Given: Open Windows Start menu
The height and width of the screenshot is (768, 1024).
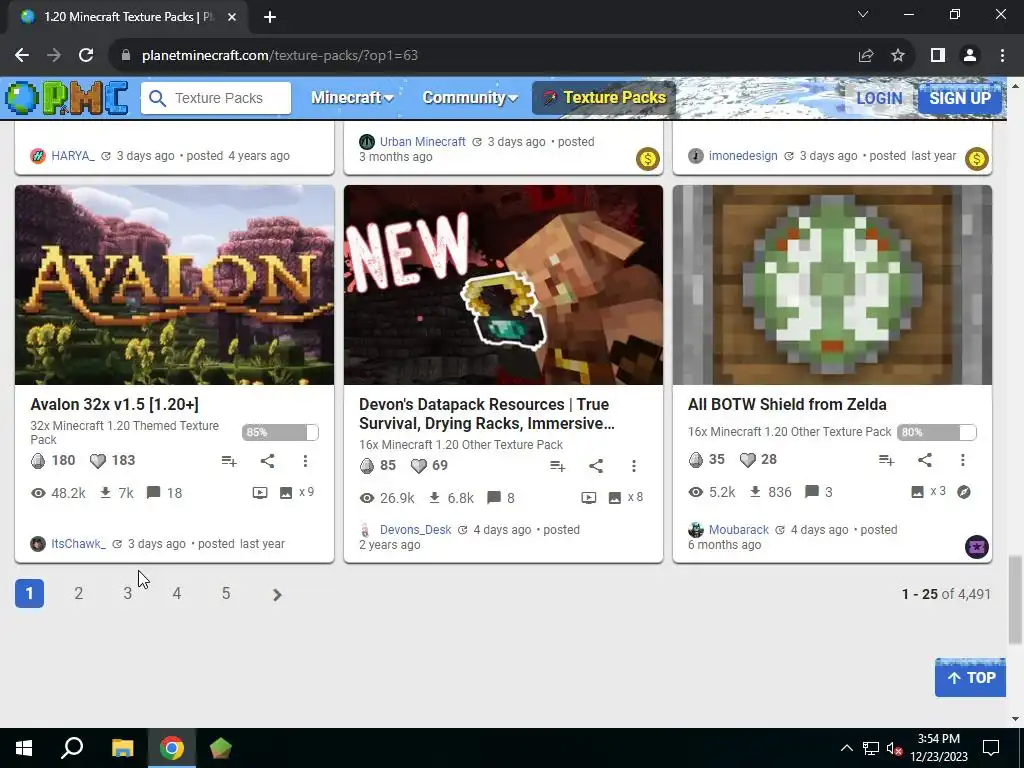Looking at the screenshot, I should pyautogui.click(x=24, y=748).
